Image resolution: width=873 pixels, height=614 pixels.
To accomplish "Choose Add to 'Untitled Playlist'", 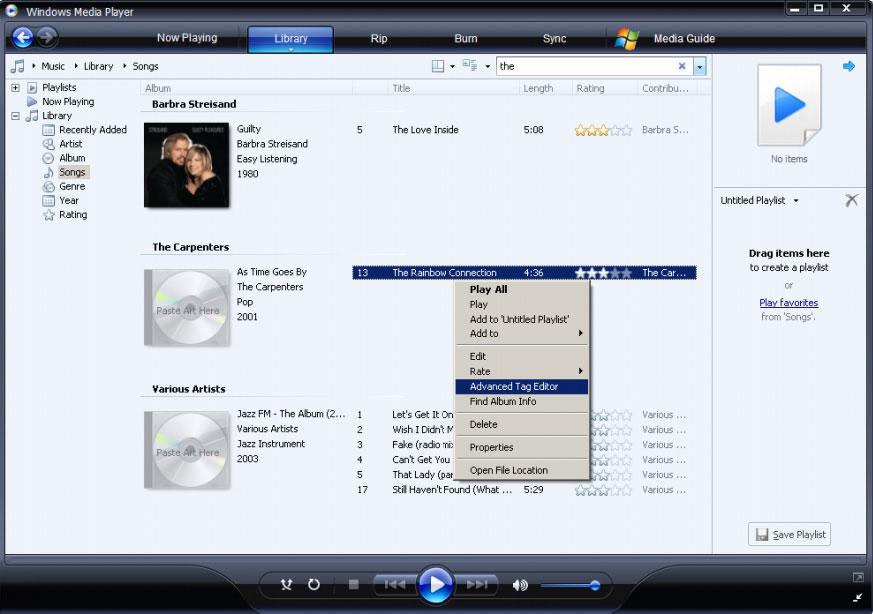I will 521,320.
